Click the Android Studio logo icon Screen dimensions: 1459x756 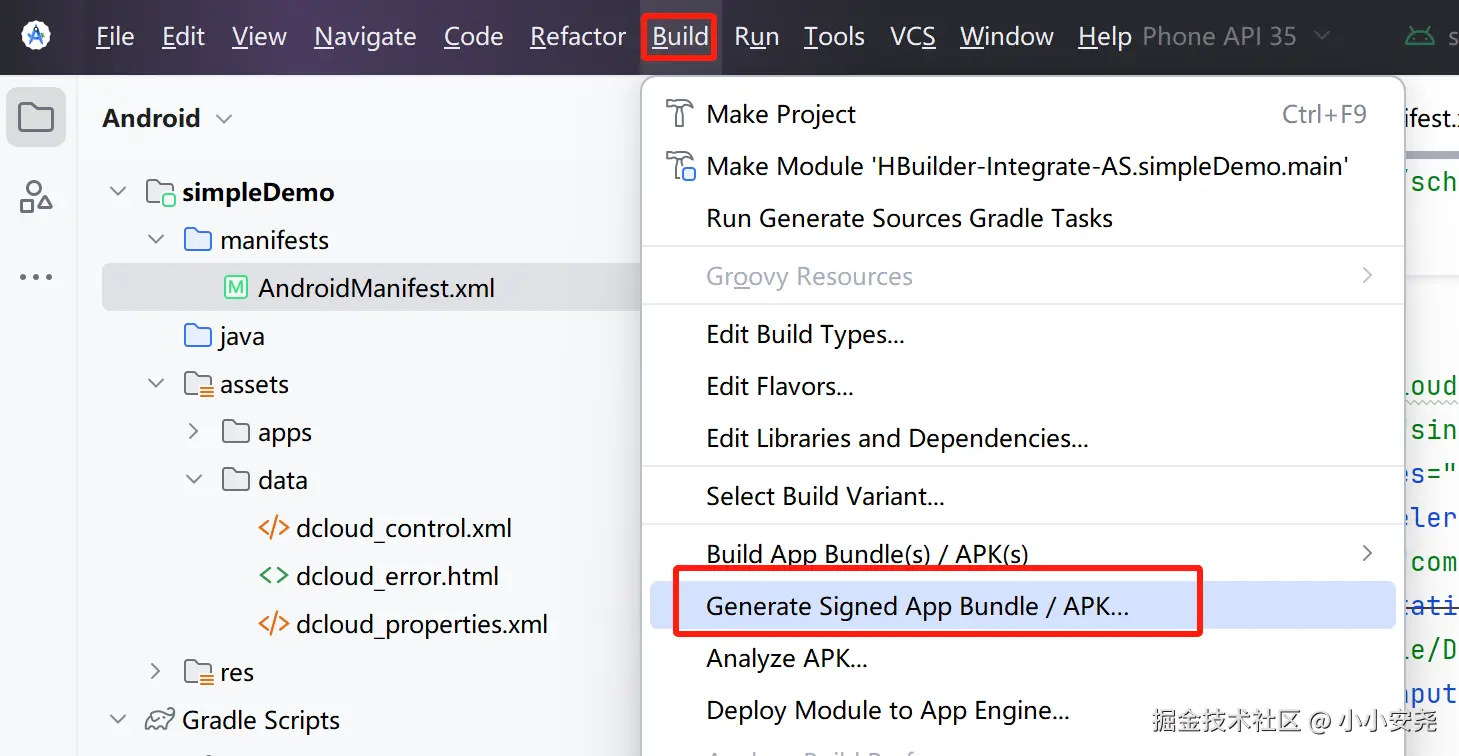click(x=37, y=36)
